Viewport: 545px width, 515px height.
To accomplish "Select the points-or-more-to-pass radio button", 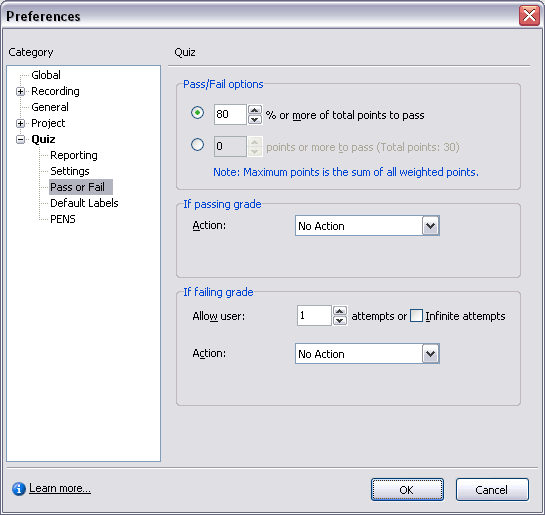I will coord(197,145).
